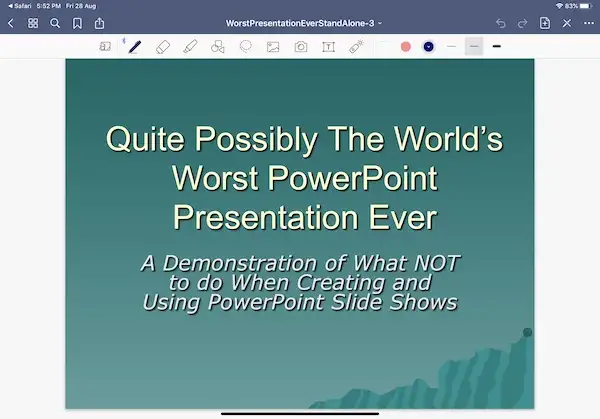
Task: Activate the laser pointer tool
Action: coord(355,46)
